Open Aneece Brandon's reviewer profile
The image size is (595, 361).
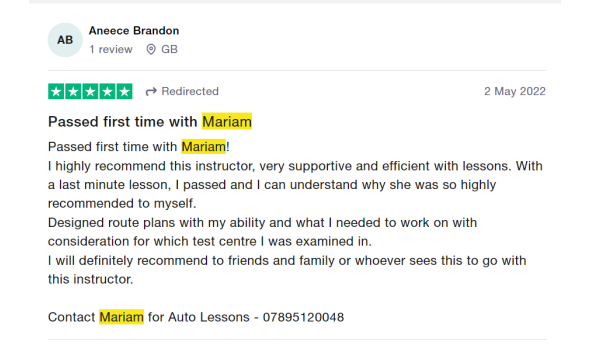134,31
